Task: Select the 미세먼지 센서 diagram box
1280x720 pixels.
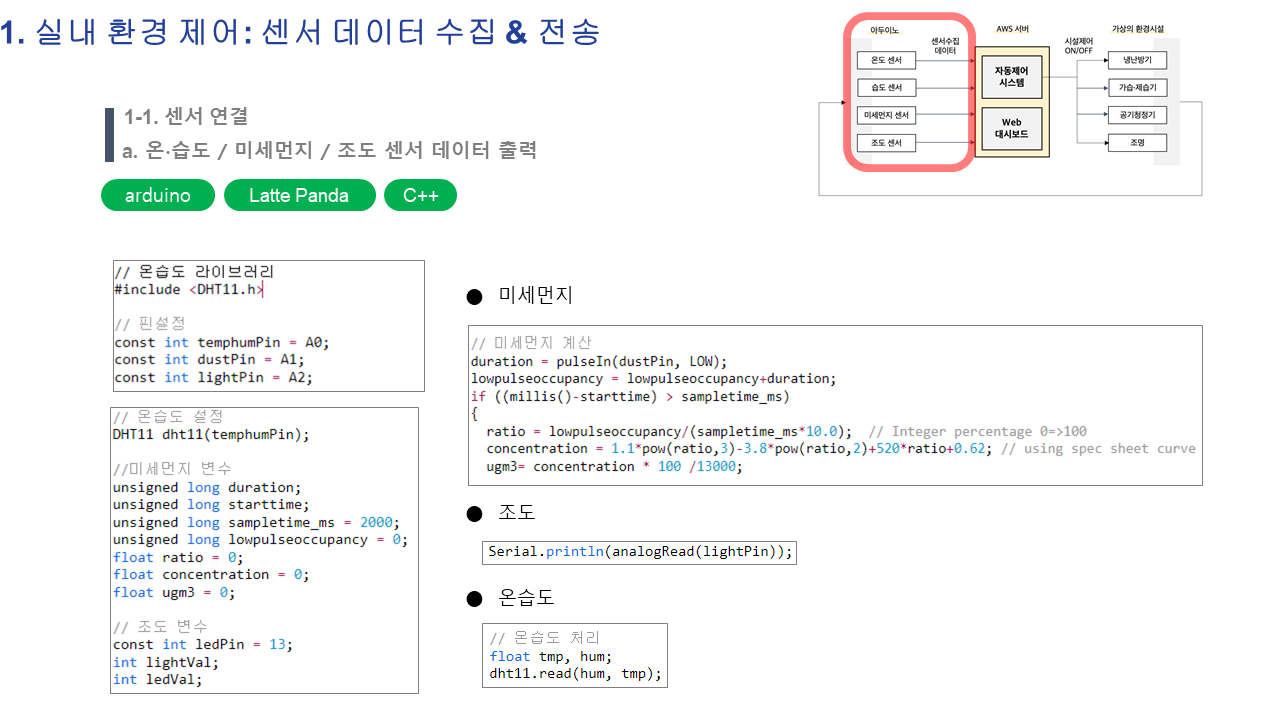Action: [x=886, y=116]
